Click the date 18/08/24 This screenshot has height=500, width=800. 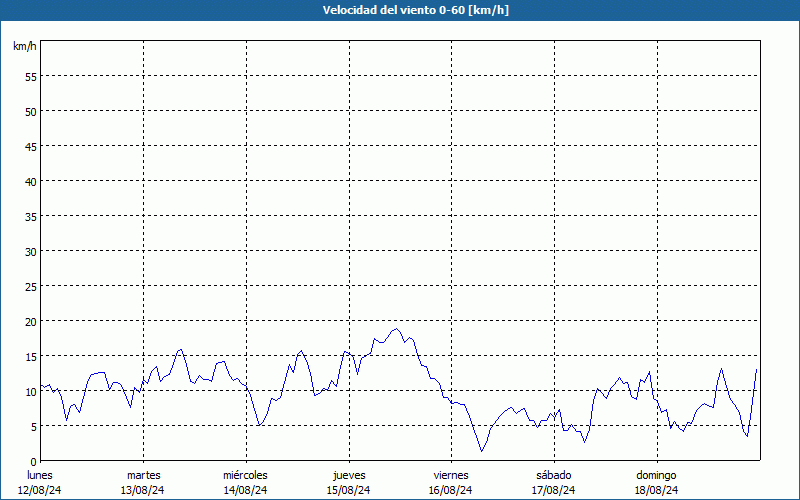[x=656, y=490]
